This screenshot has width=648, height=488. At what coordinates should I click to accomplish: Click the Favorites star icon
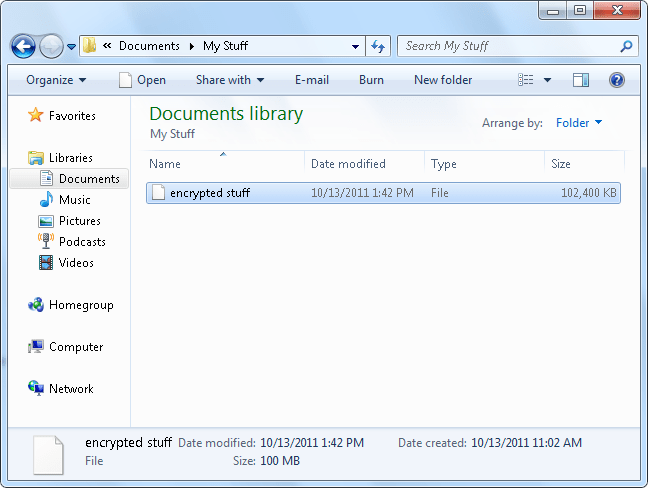click(36, 115)
